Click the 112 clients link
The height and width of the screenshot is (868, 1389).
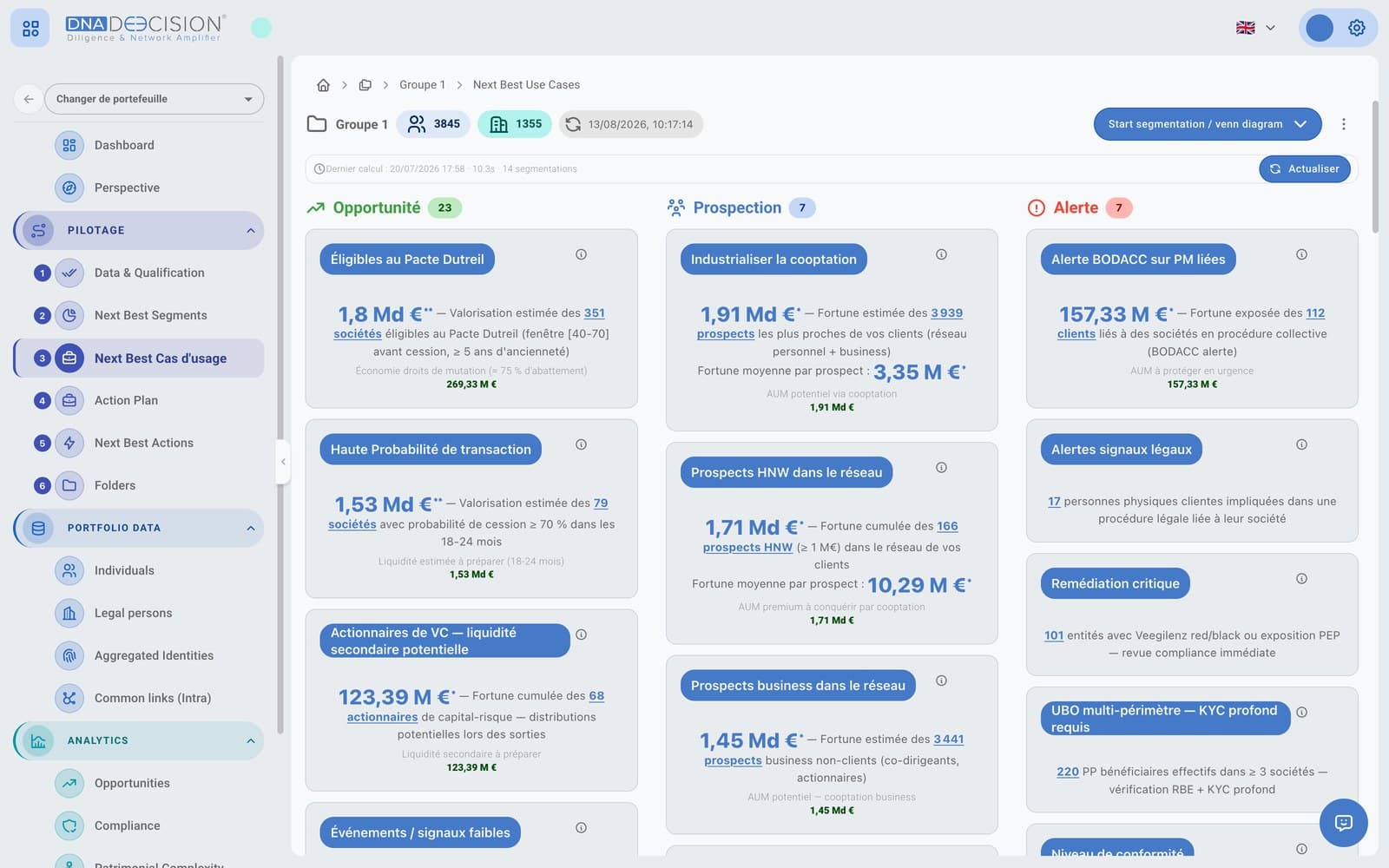(x=1315, y=312)
